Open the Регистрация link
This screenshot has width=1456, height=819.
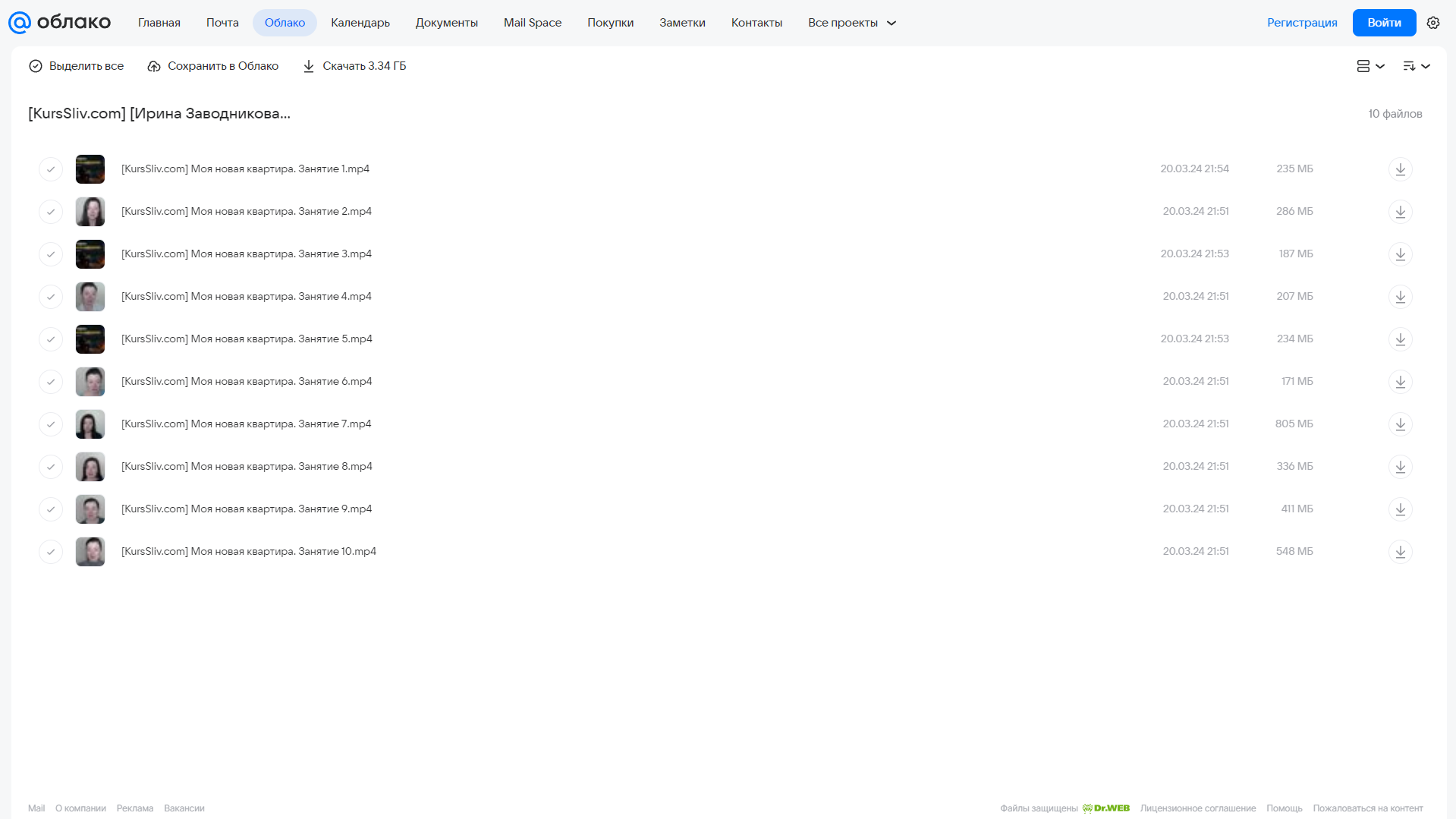(x=1302, y=23)
